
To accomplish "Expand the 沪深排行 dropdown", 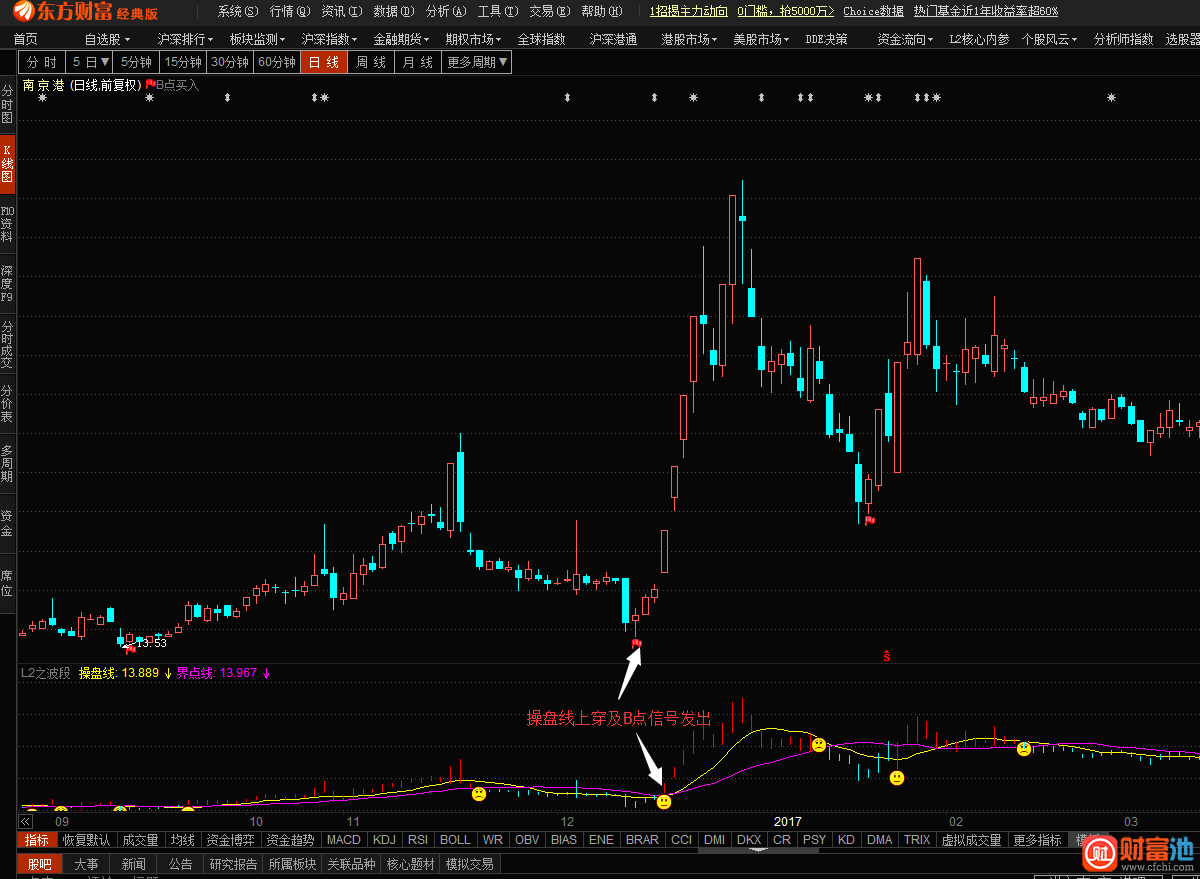I will tap(185, 39).
